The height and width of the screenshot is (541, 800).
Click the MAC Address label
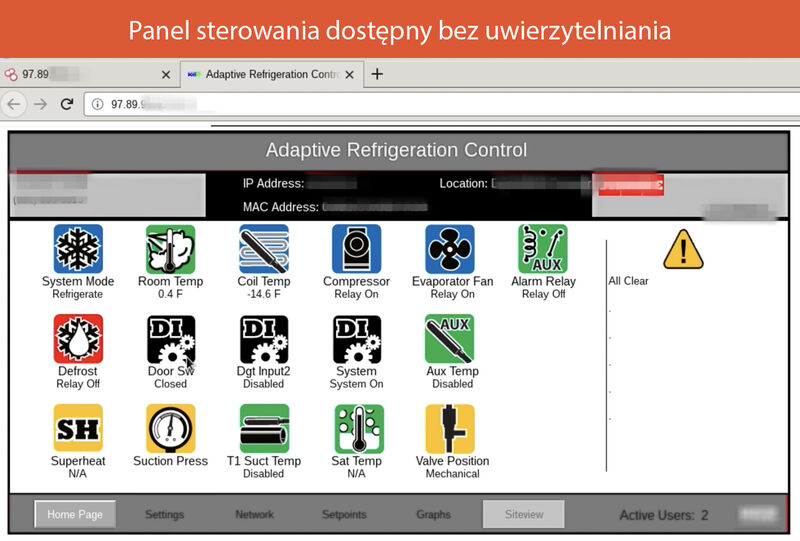(281, 207)
